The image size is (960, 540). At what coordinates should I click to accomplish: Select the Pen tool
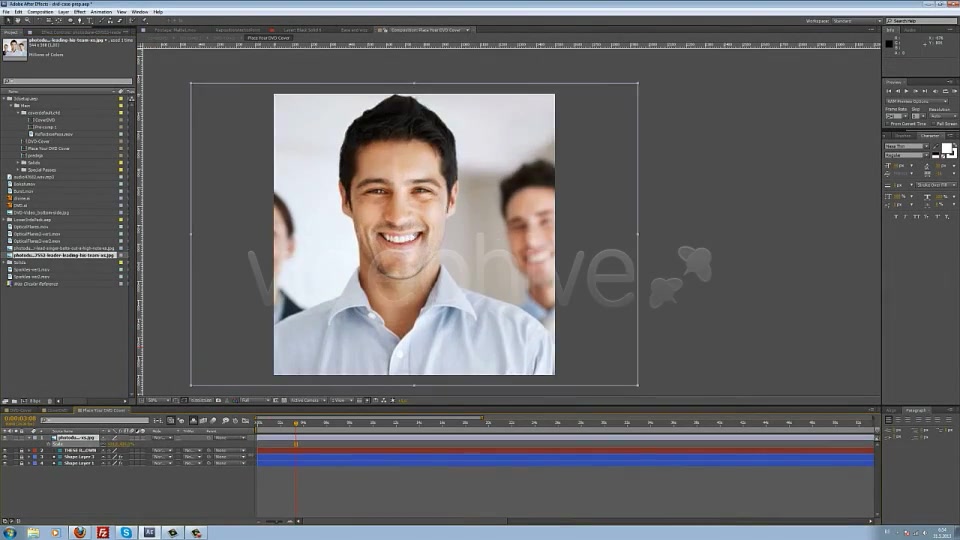pos(80,20)
